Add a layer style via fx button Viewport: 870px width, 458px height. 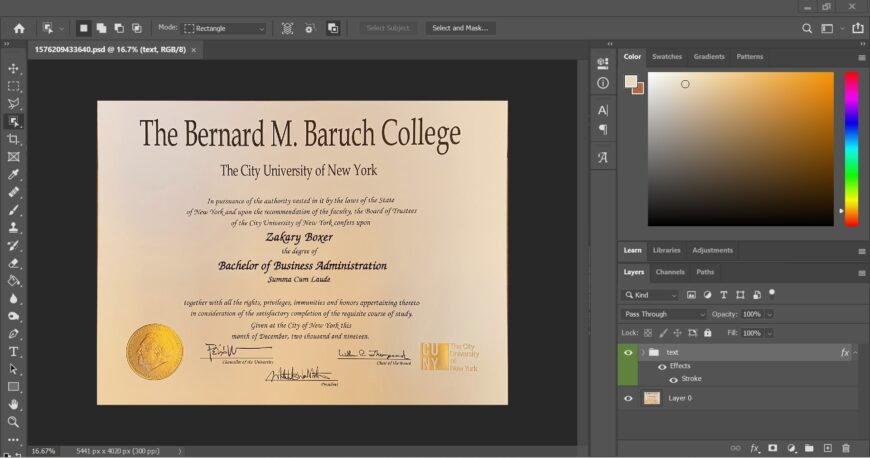(755, 448)
